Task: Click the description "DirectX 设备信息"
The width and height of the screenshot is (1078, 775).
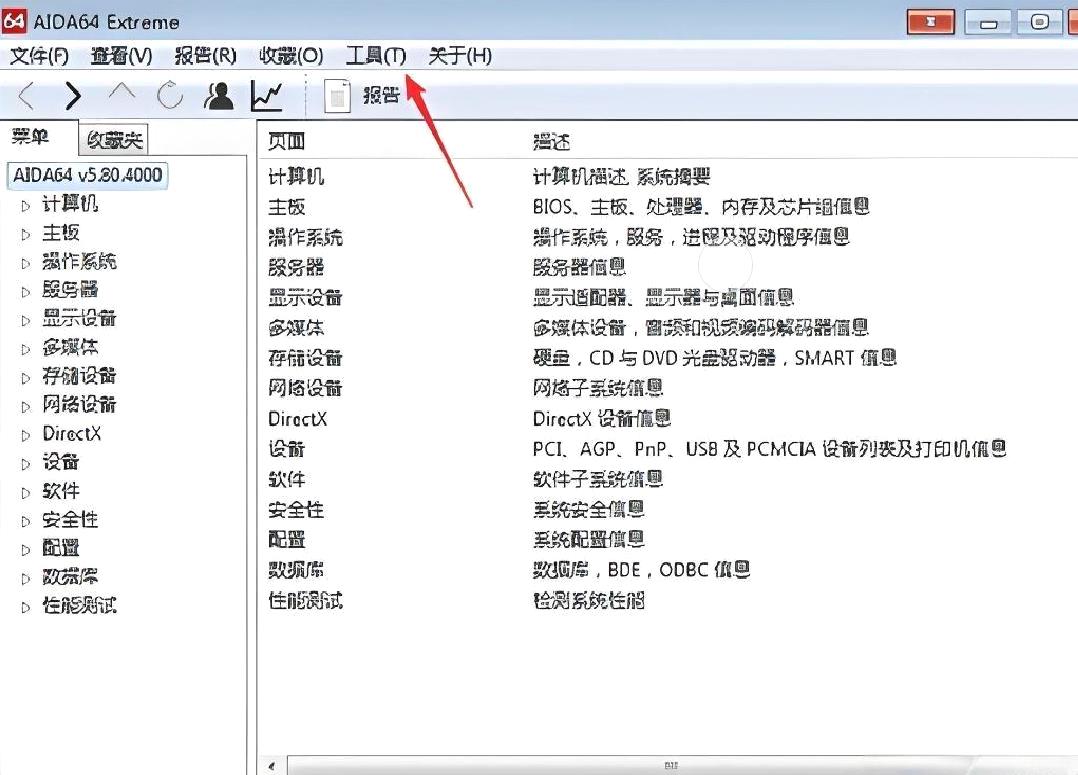Action: pyautogui.click(x=602, y=418)
